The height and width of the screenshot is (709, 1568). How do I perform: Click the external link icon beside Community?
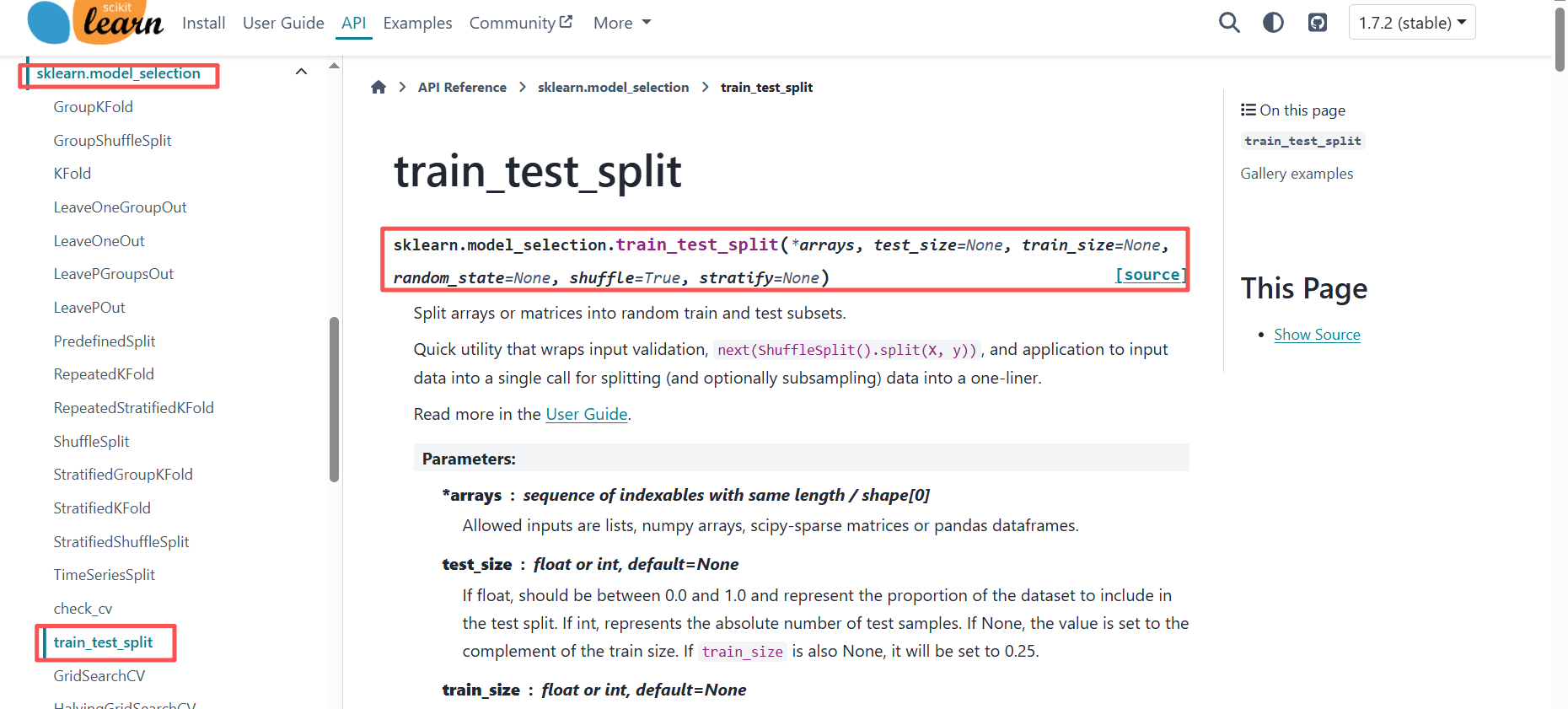(x=566, y=22)
